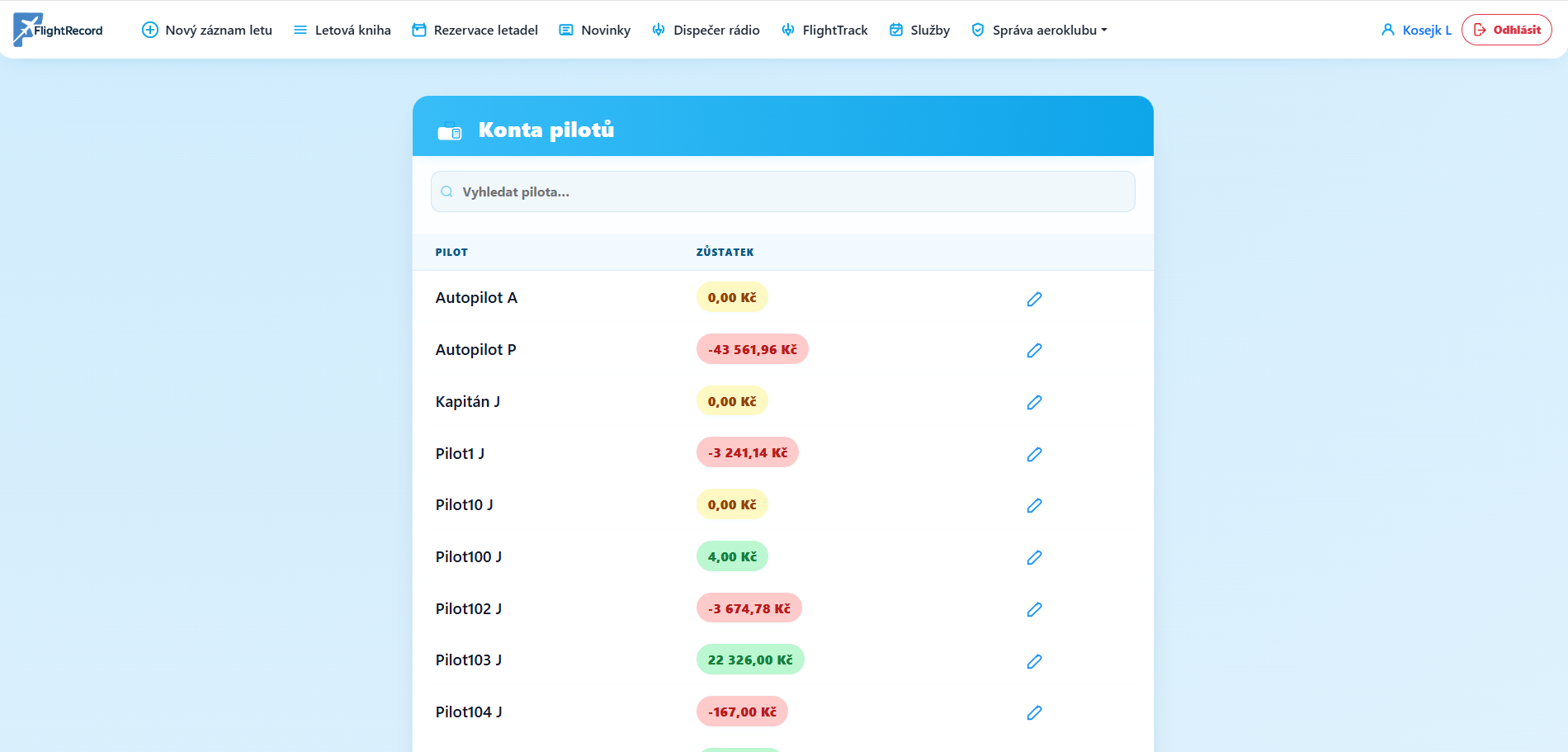
Task: Open the FlightTrack page
Action: [x=824, y=30]
